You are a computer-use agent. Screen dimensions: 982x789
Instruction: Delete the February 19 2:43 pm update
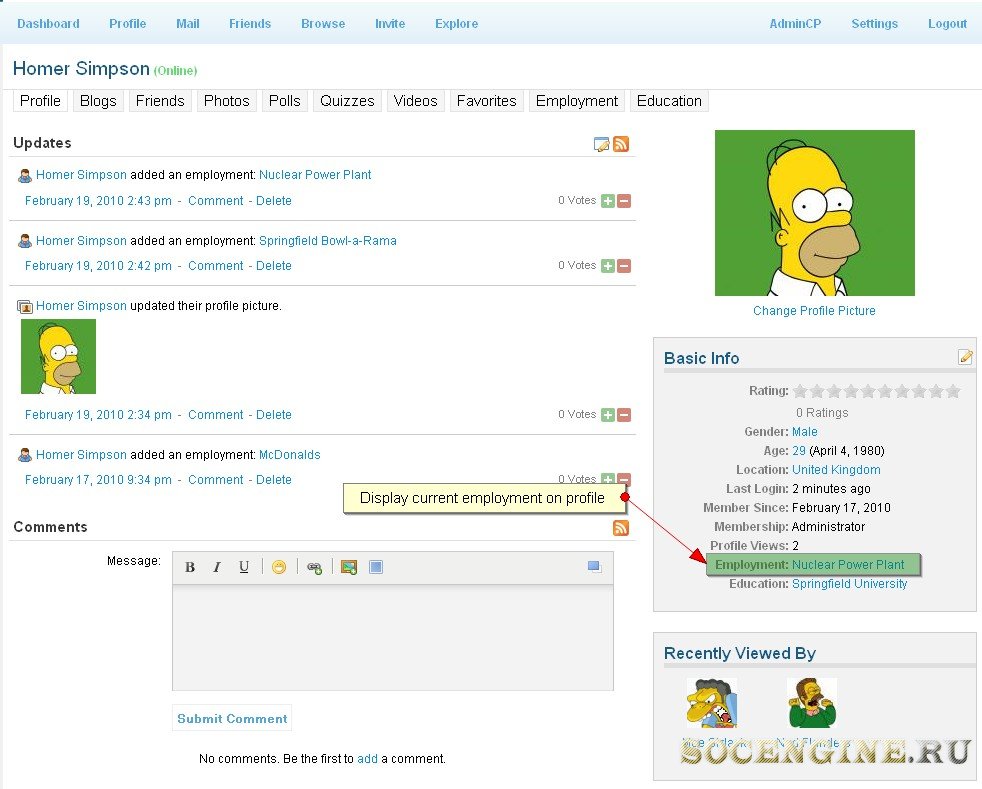tap(274, 201)
